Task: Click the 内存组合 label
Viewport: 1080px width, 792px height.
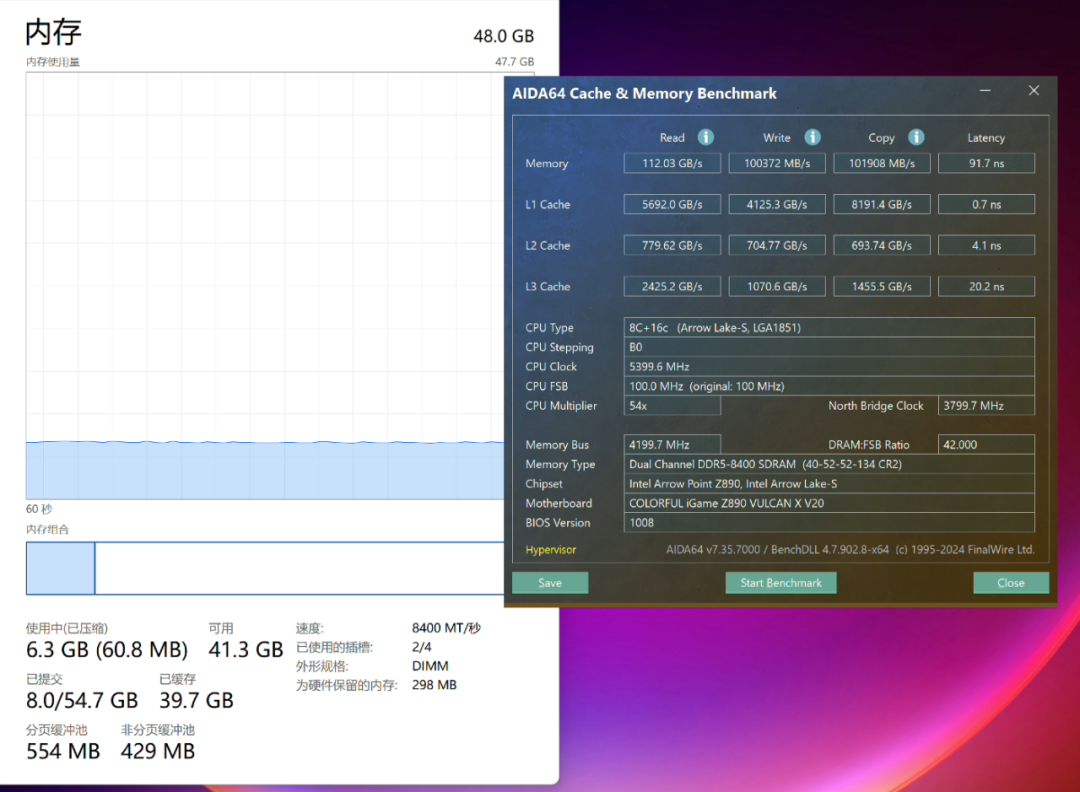Action: point(48,530)
